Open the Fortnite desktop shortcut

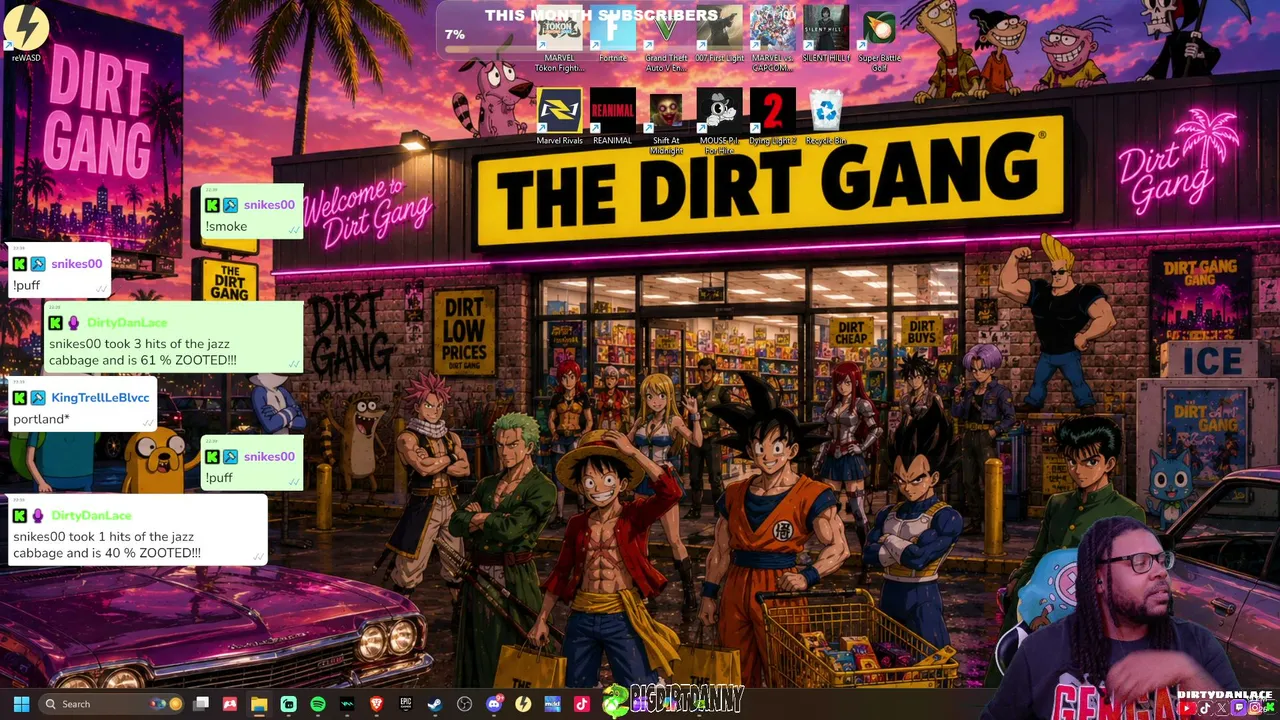point(613,36)
